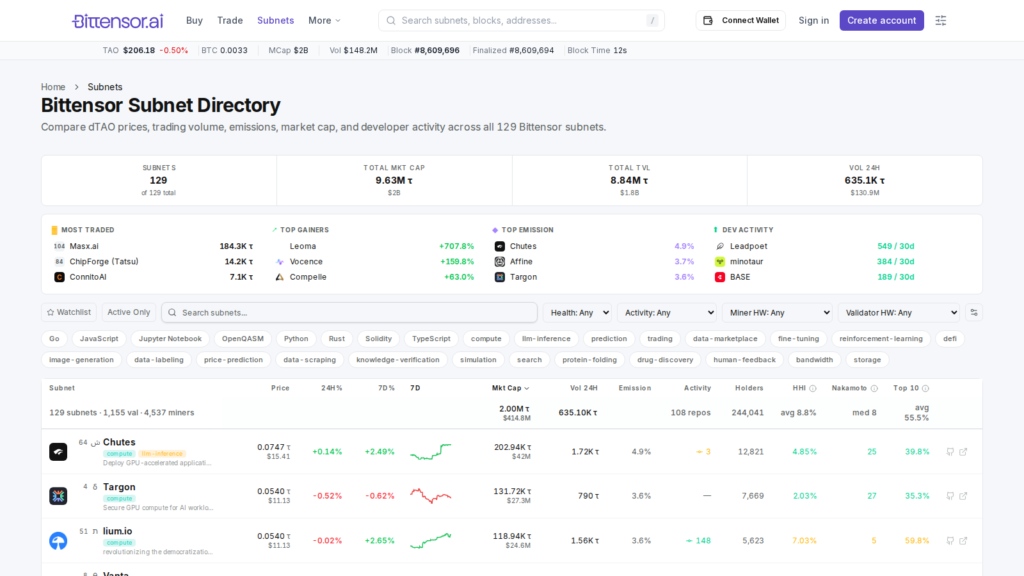This screenshot has height=576, width=1024.
Task: Click the Sign in link
Action: [813, 20]
